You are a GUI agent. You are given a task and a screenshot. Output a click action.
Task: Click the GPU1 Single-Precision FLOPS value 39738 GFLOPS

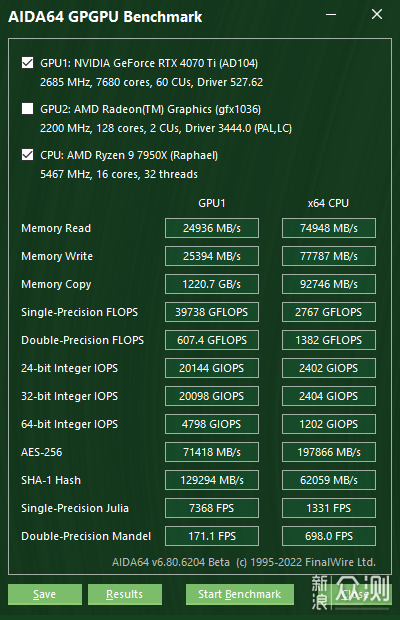(212, 312)
